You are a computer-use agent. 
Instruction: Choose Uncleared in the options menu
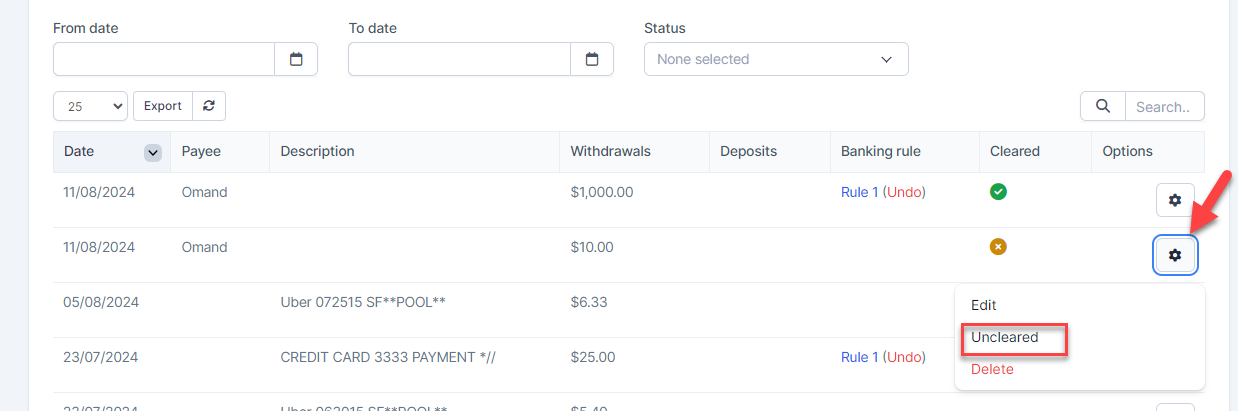pos(1005,338)
